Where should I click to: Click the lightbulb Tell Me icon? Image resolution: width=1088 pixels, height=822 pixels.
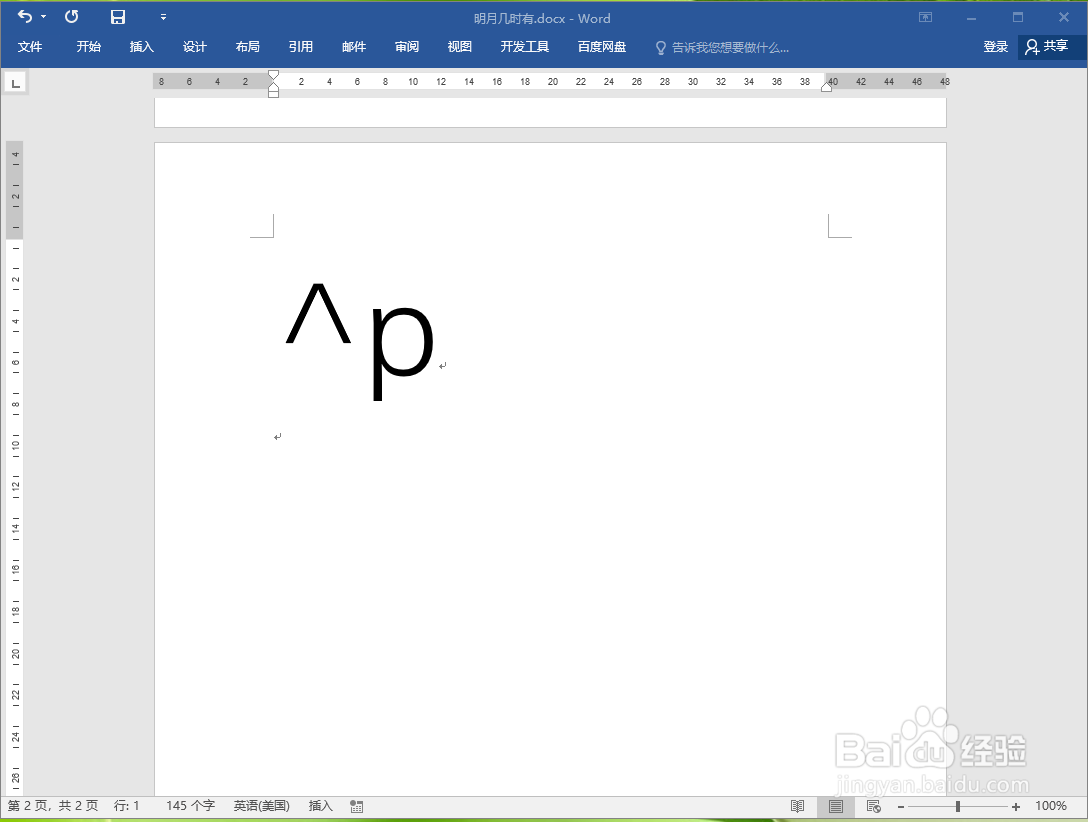(x=661, y=47)
